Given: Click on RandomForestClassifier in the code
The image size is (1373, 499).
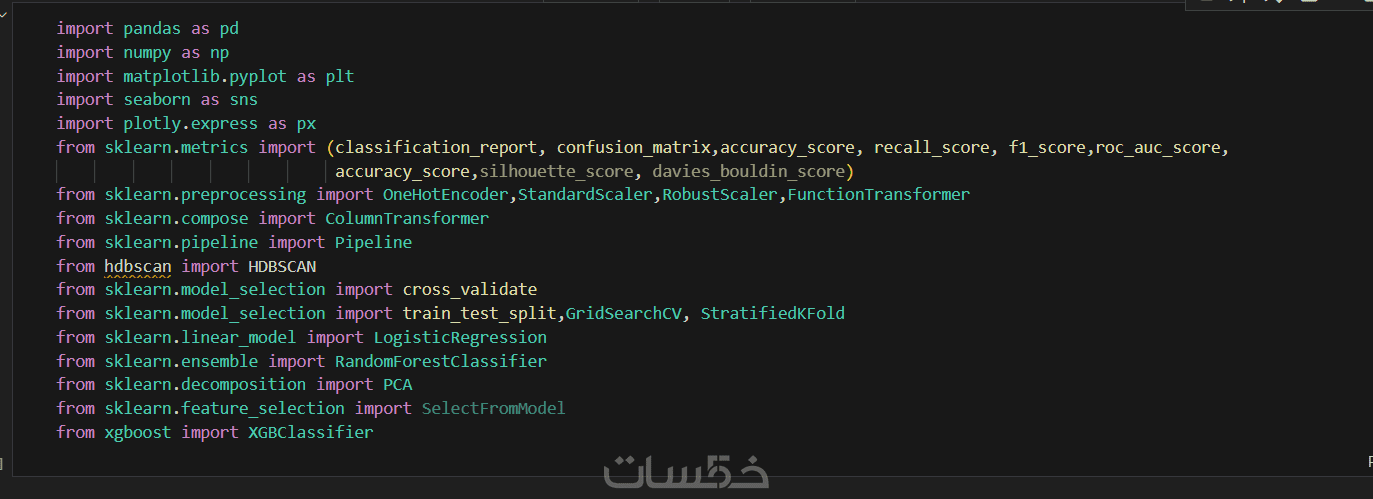Looking at the screenshot, I should tap(440, 361).
